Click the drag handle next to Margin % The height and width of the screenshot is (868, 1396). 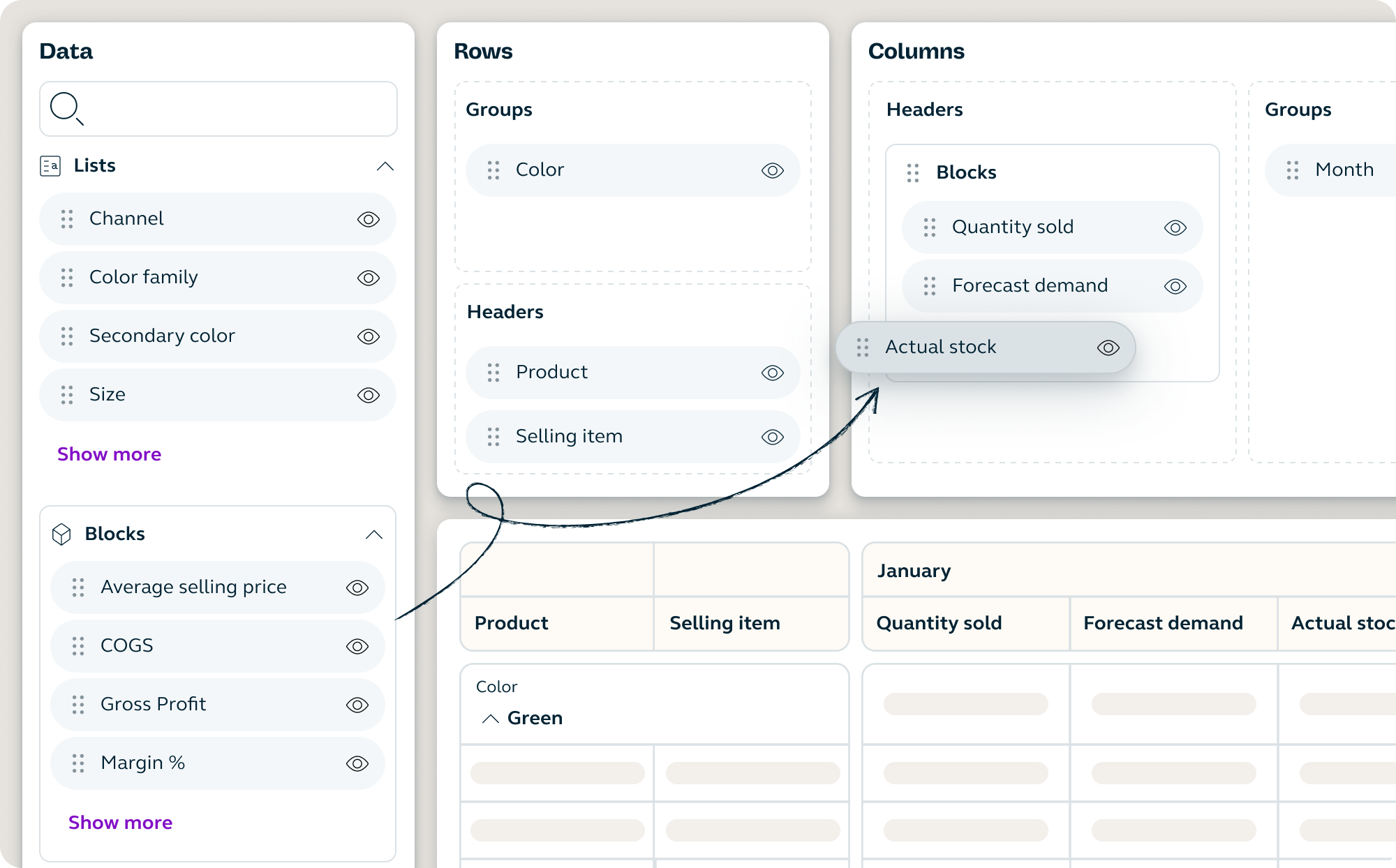tap(78, 763)
